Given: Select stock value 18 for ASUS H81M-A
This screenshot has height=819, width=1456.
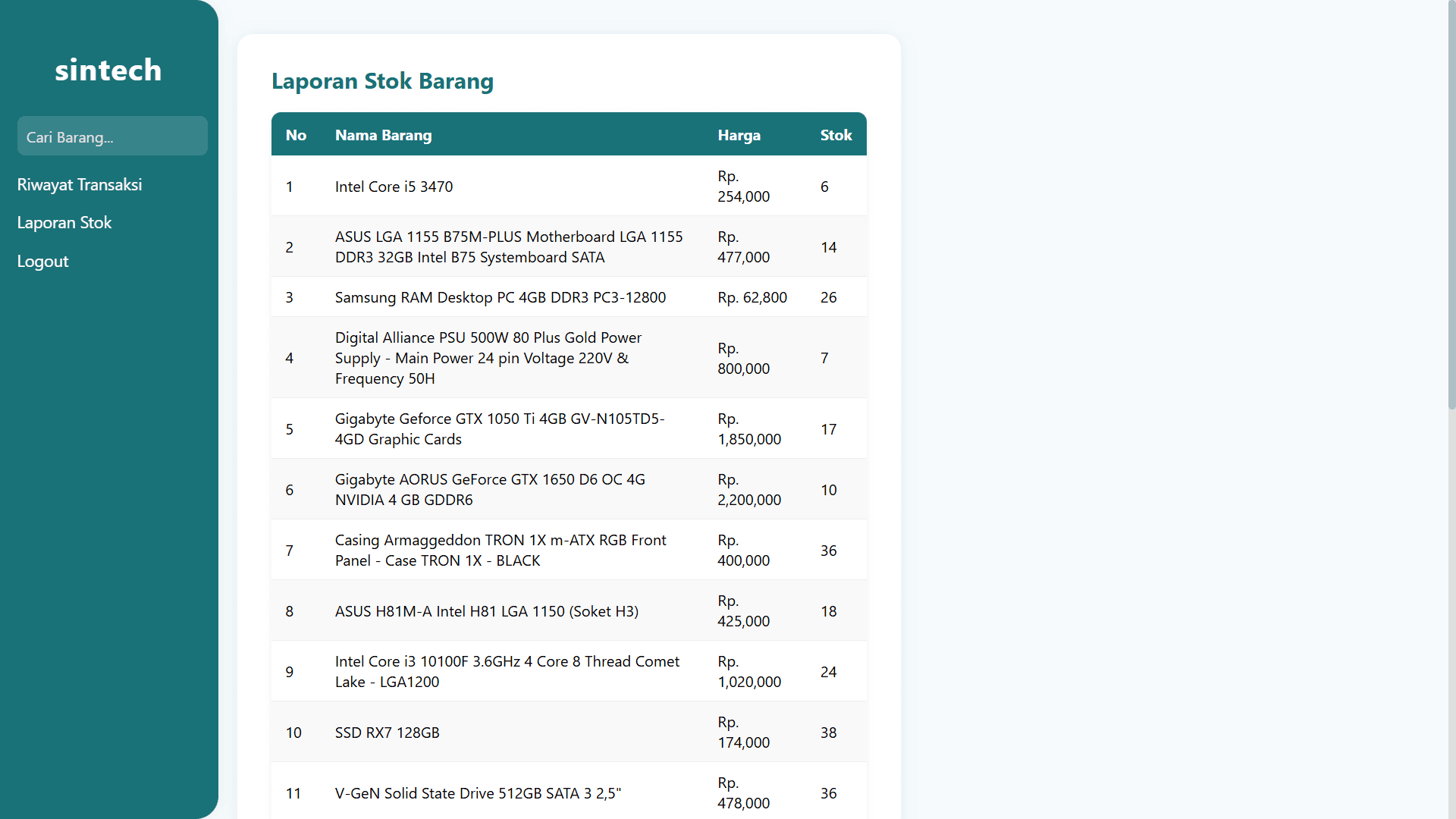Looking at the screenshot, I should click(829, 611).
